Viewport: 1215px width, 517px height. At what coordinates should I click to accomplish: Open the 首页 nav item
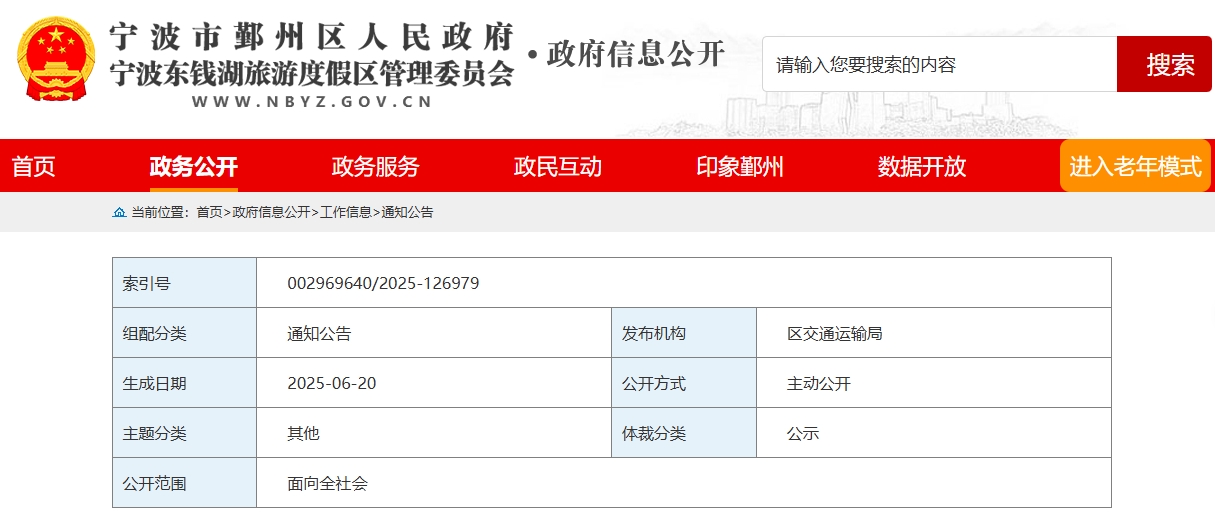tap(34, 166)
